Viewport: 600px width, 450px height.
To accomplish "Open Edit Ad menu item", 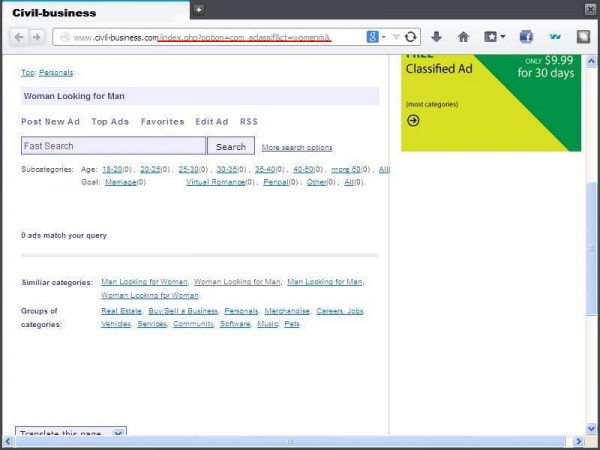I will (x=212, y=122).
